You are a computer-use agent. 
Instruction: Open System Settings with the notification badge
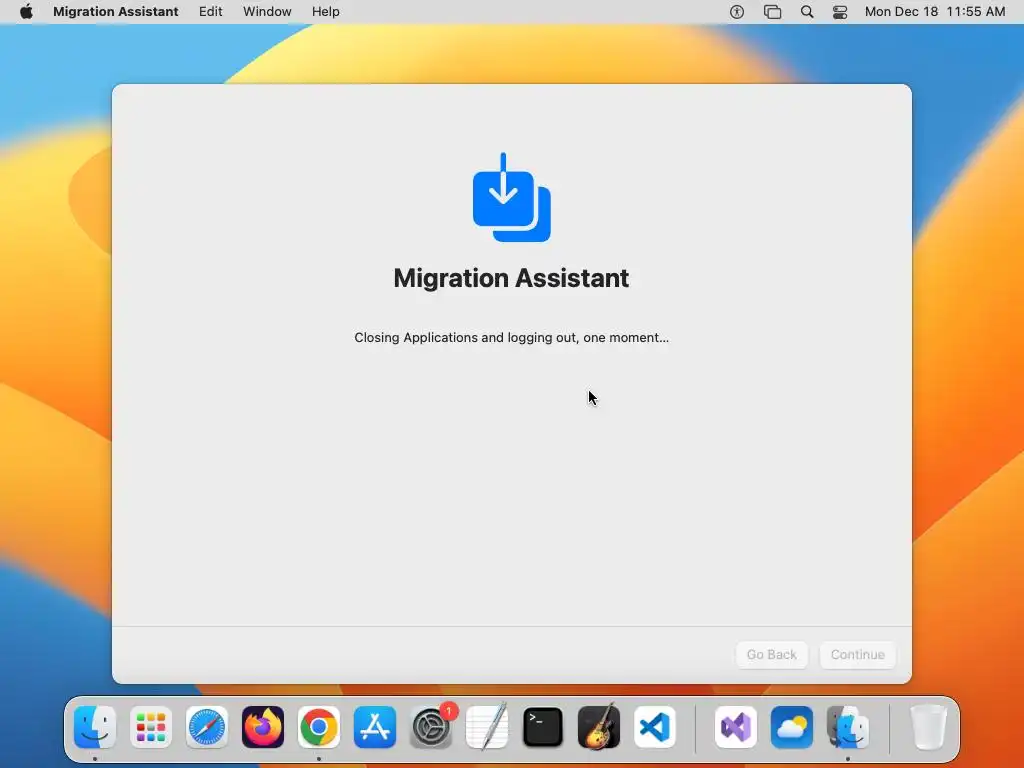tap(431, 727)
